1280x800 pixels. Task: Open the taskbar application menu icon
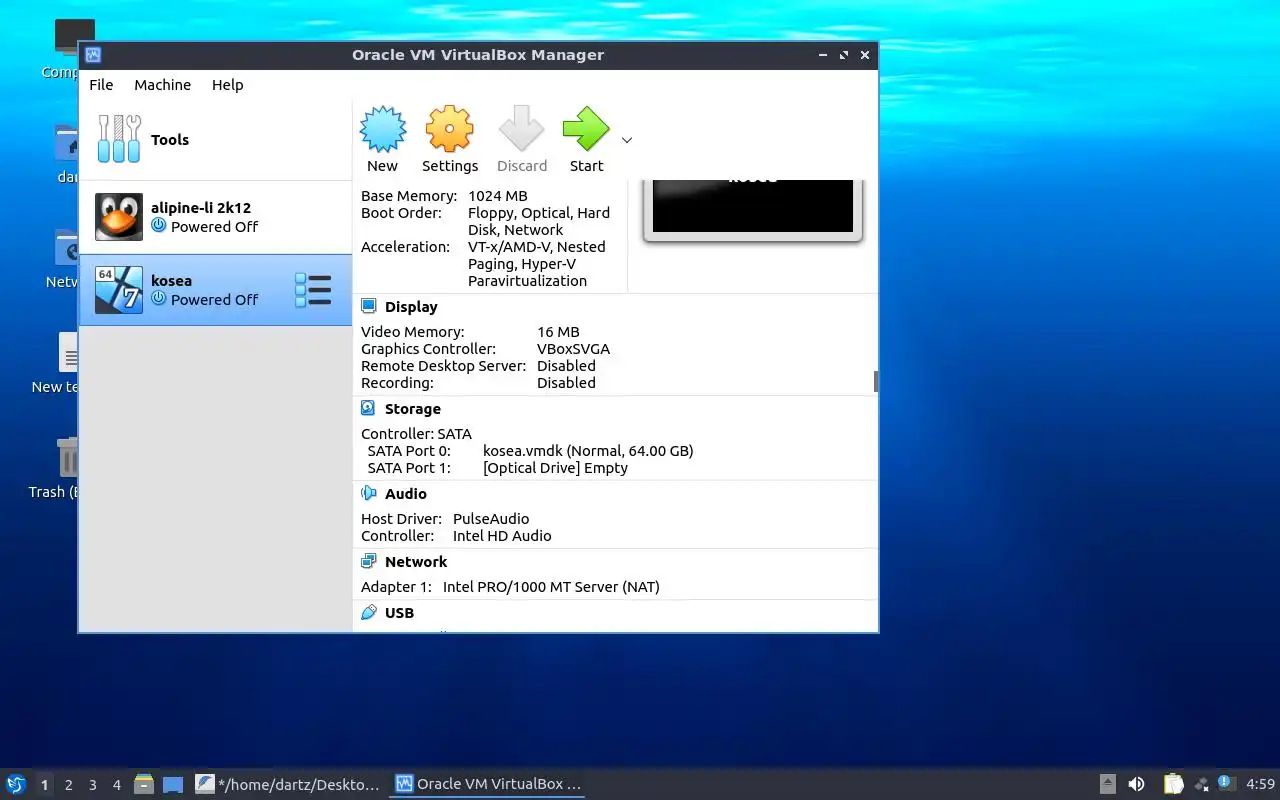point(16,784)
